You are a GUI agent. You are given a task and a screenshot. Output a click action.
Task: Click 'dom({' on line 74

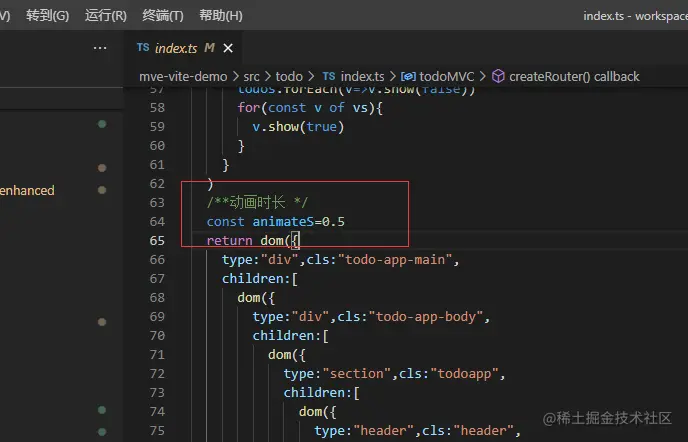coord(318,412)
